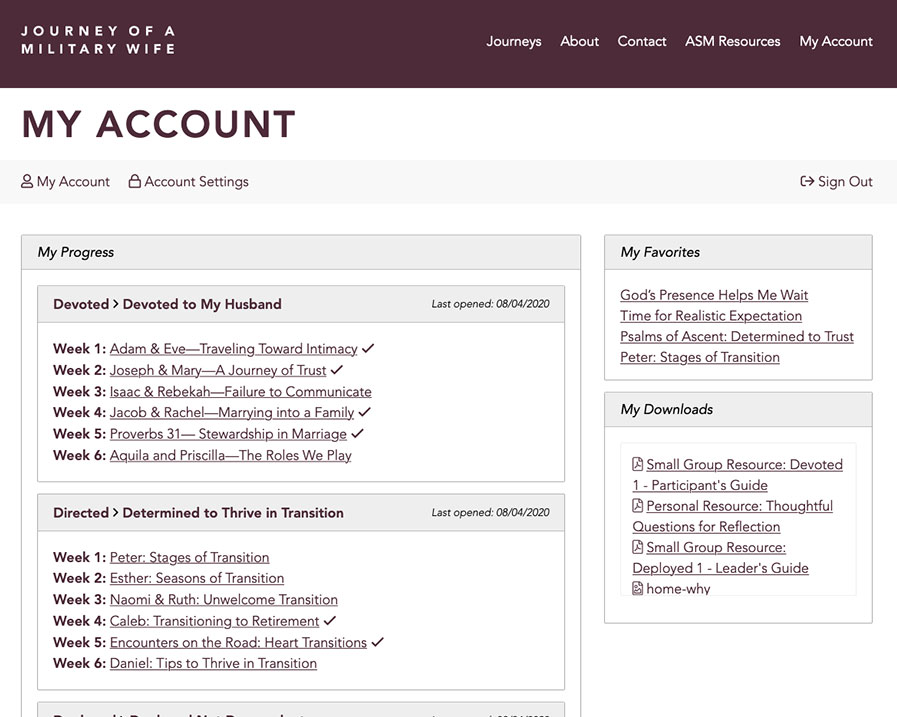The height and width of the screenshot is (717, 897).
Task: Click the PDF icon for Thoughtful Questions for Reflection
Action: [x=636, y=506]
